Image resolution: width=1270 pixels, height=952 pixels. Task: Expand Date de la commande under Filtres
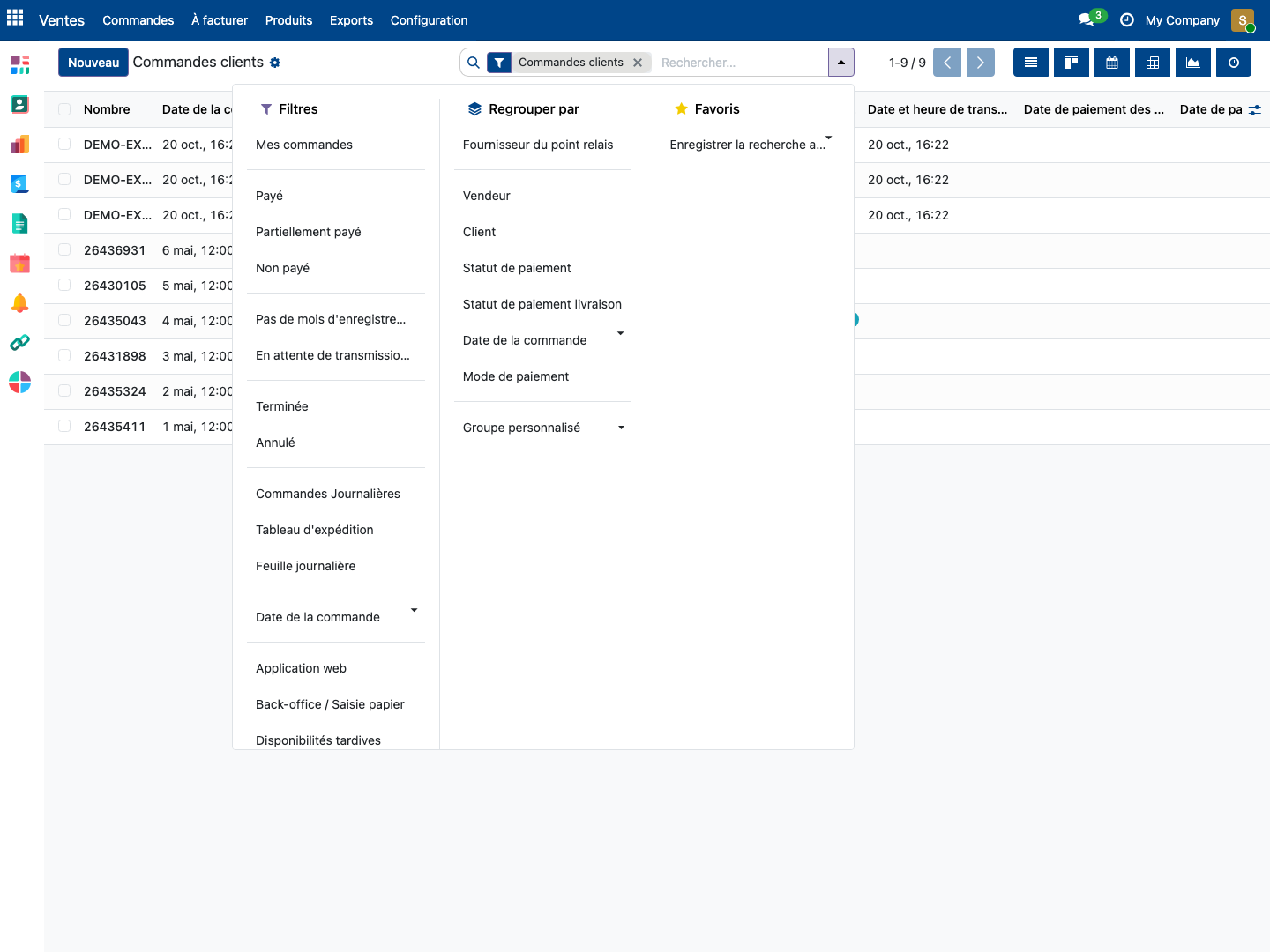pos(336,617)
